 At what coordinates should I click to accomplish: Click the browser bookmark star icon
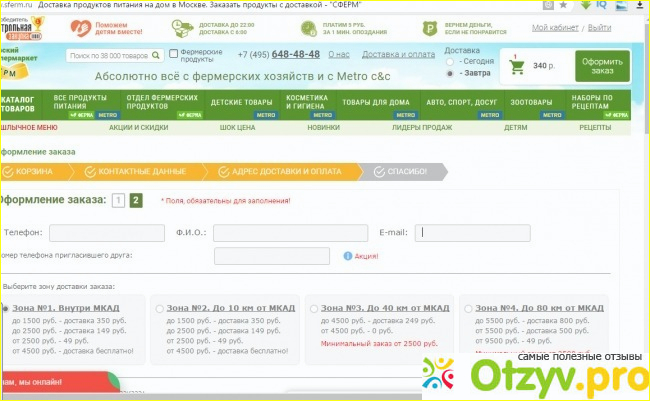pyautogui.click(x=563, y=5)
